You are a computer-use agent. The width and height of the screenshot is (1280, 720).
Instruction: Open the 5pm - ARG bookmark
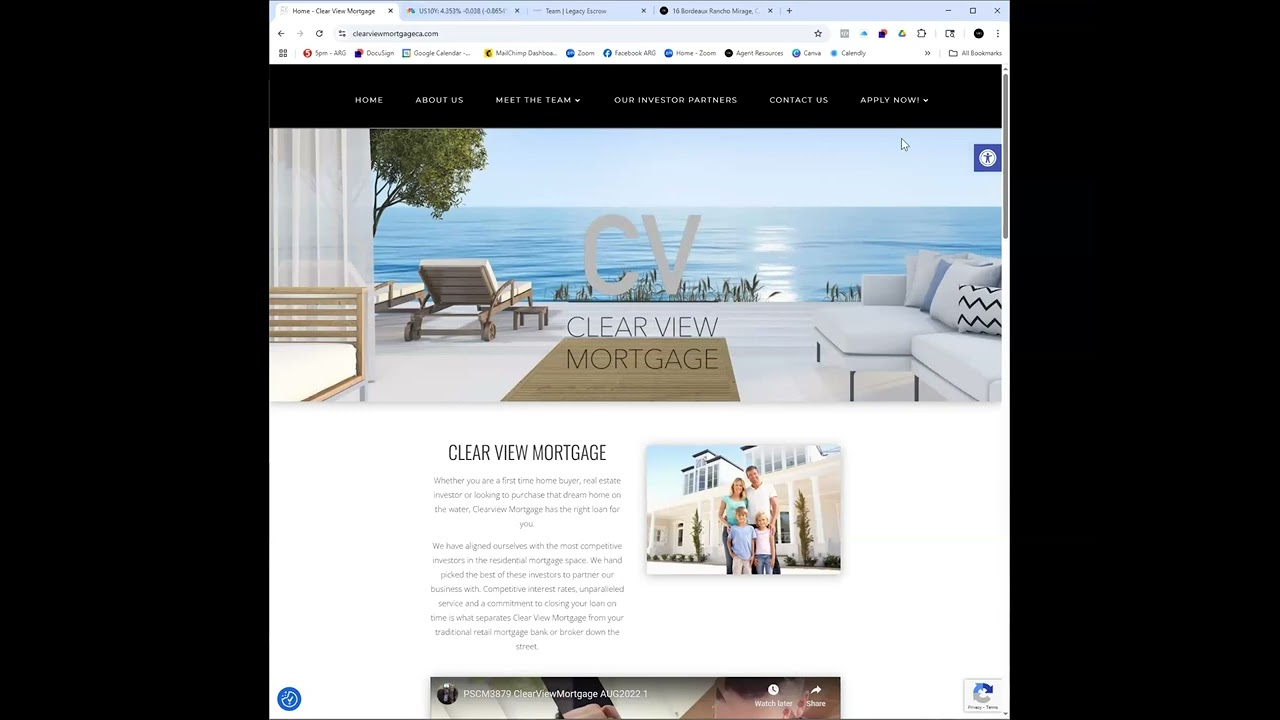(325, 53)
